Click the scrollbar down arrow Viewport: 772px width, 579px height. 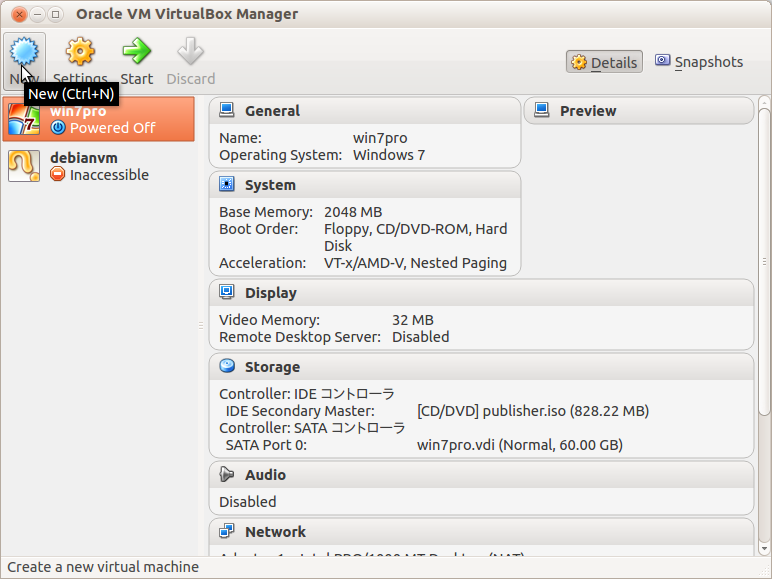[764, 547]
